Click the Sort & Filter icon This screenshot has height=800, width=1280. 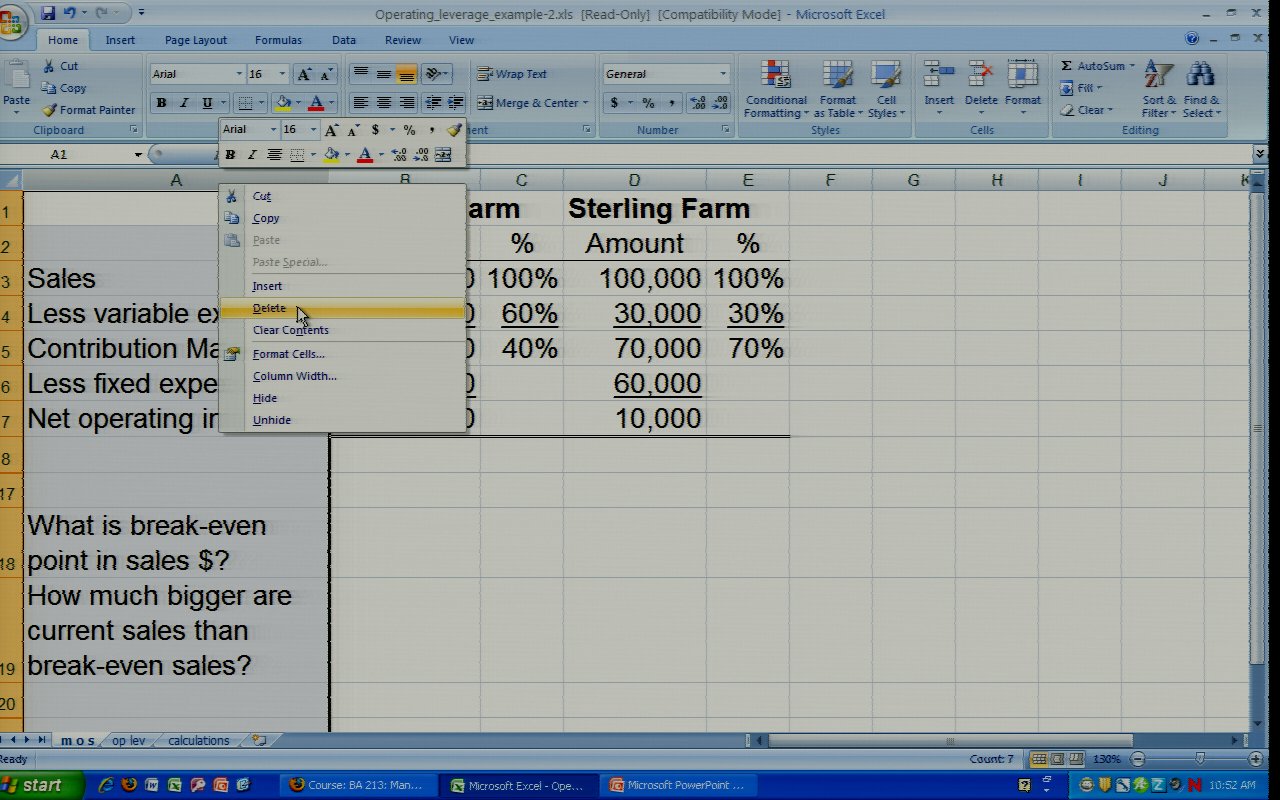click(1158, 90)
